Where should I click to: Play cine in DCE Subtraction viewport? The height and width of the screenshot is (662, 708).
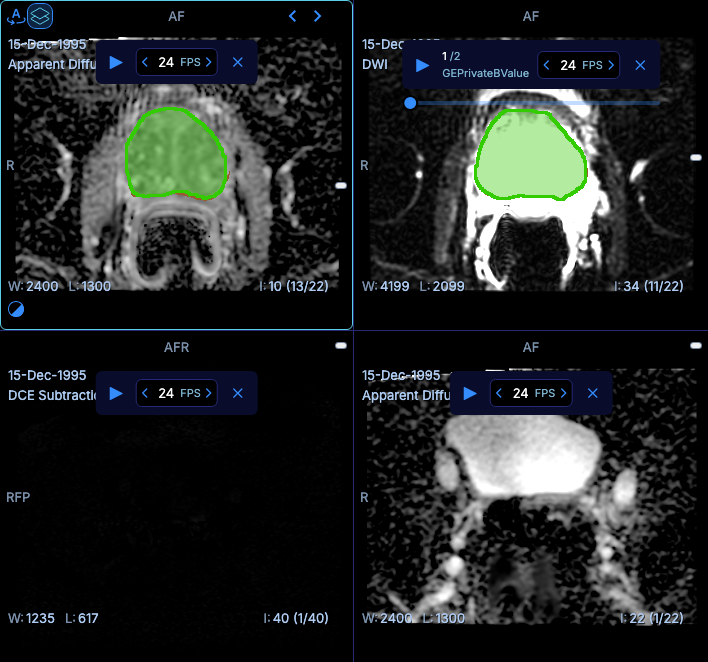(116, 393)
